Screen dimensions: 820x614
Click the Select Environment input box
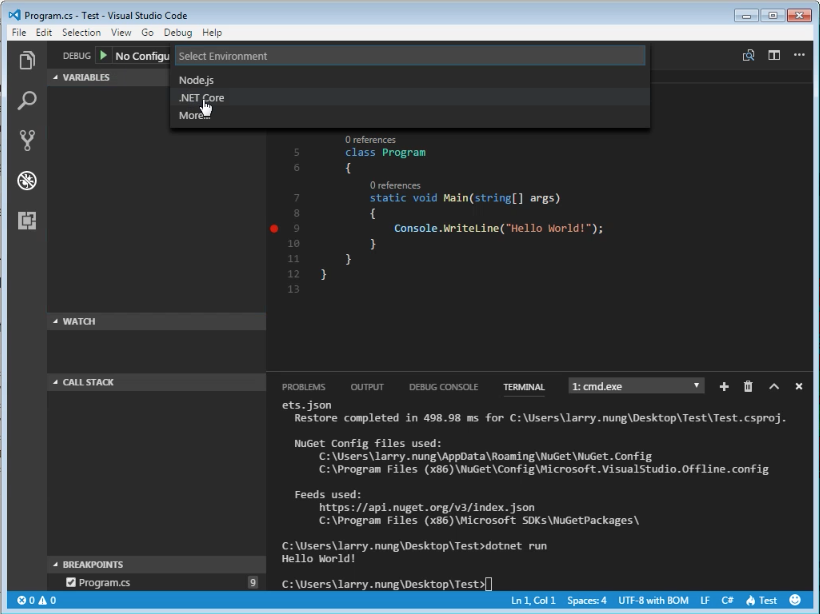pyautogui.click(x=410, y=56)
